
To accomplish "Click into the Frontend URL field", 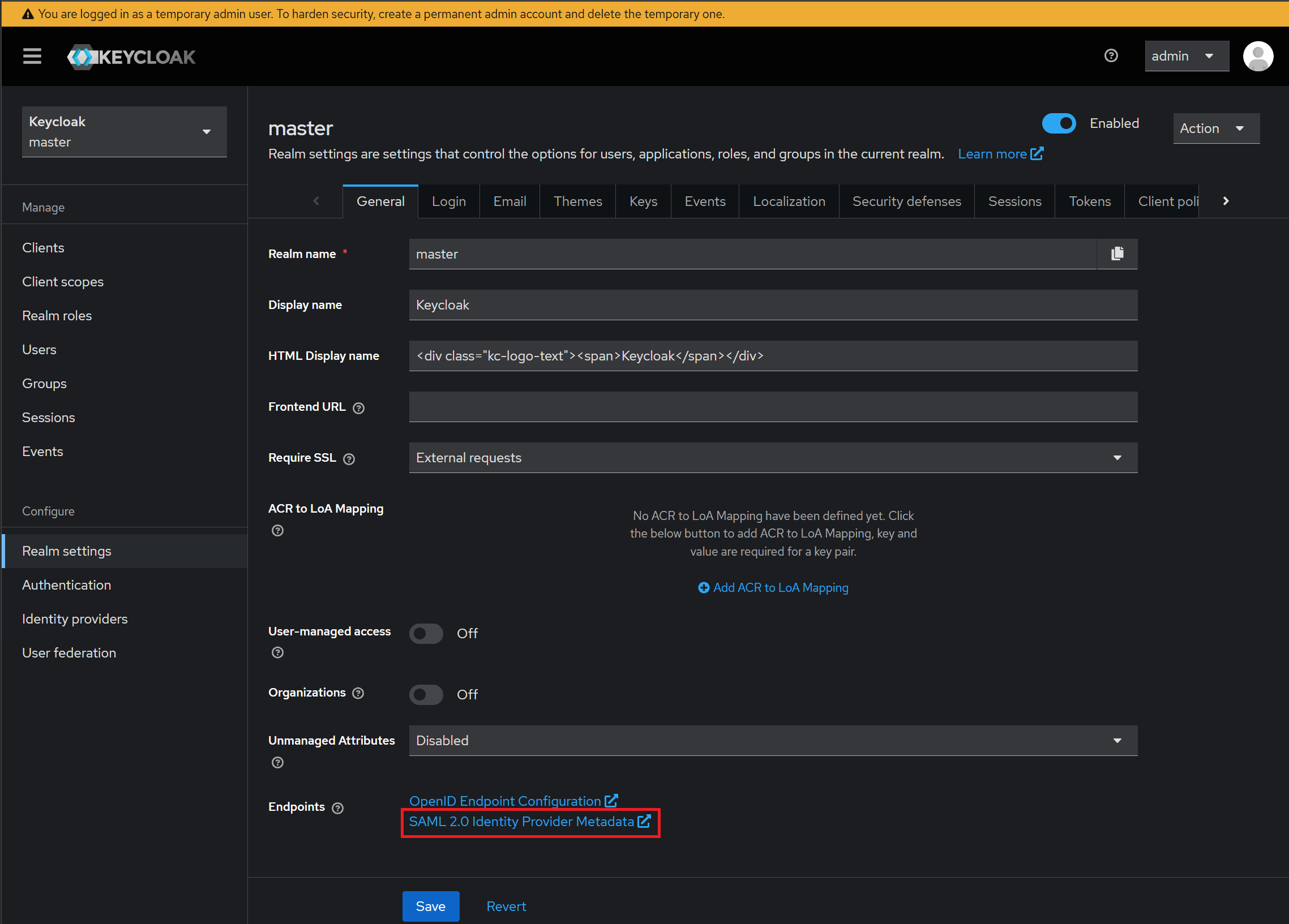I will click(772, 407).
